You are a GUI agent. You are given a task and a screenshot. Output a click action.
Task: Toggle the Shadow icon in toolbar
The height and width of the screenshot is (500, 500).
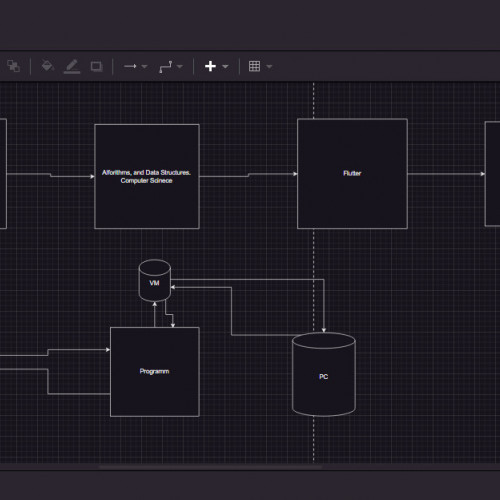point(96,66)
